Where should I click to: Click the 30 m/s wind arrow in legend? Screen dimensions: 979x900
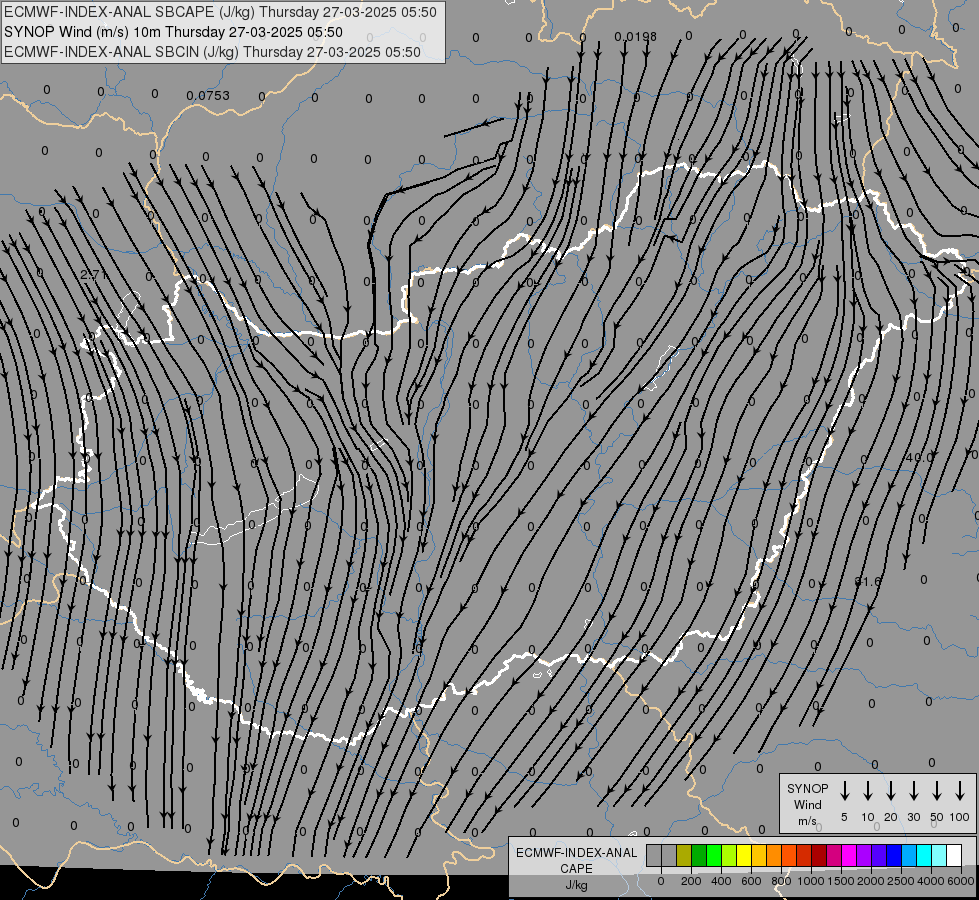point(913,791)
